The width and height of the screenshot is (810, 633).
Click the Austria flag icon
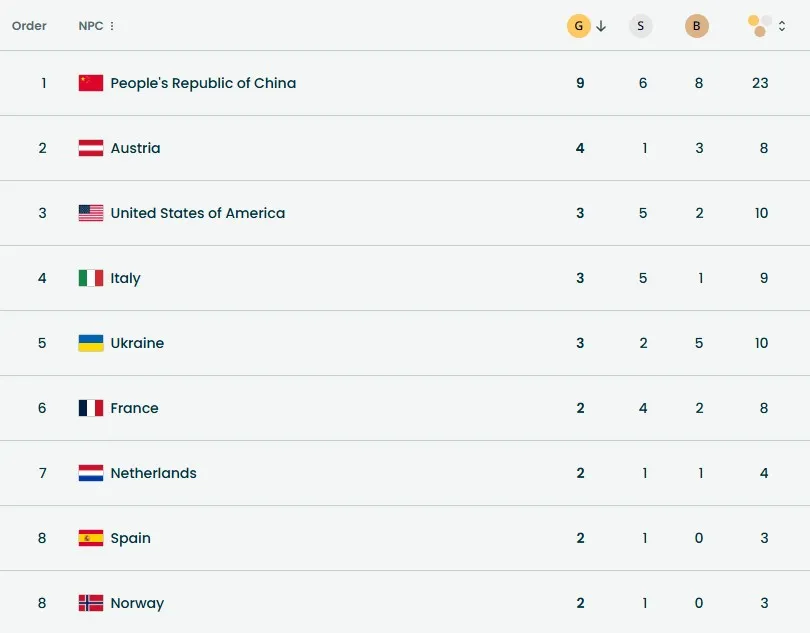(x=91, y=148)
